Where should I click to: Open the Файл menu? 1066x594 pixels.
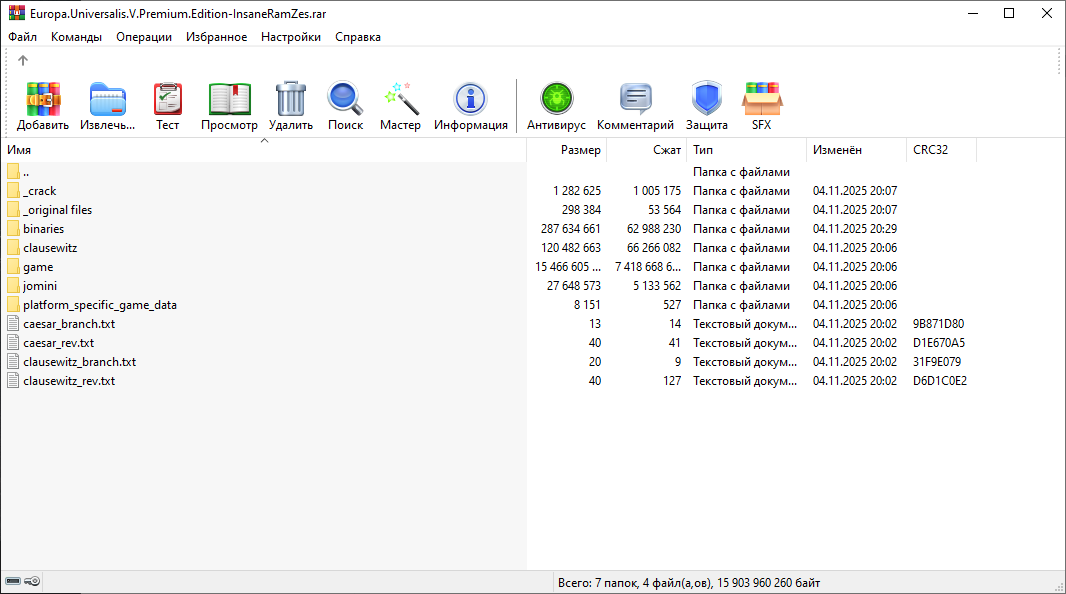click(x=22, y=37)
